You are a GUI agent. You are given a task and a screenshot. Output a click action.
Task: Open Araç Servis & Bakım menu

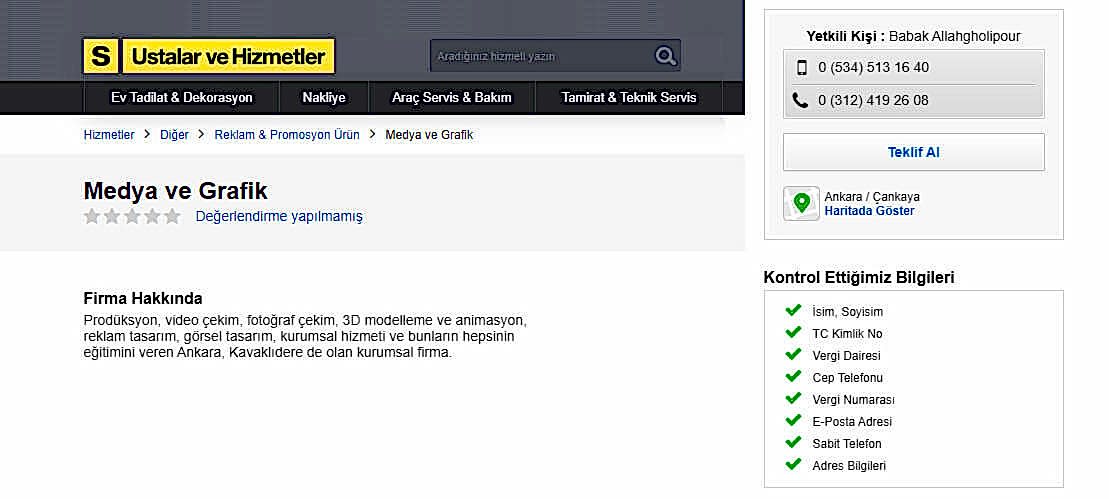coord(452,98)
